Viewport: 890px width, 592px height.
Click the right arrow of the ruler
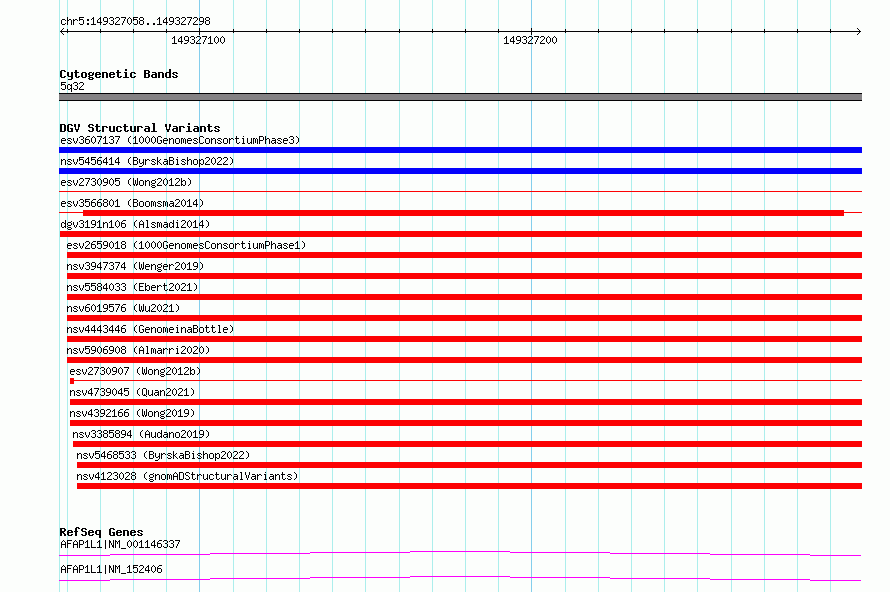click(858, 31)
